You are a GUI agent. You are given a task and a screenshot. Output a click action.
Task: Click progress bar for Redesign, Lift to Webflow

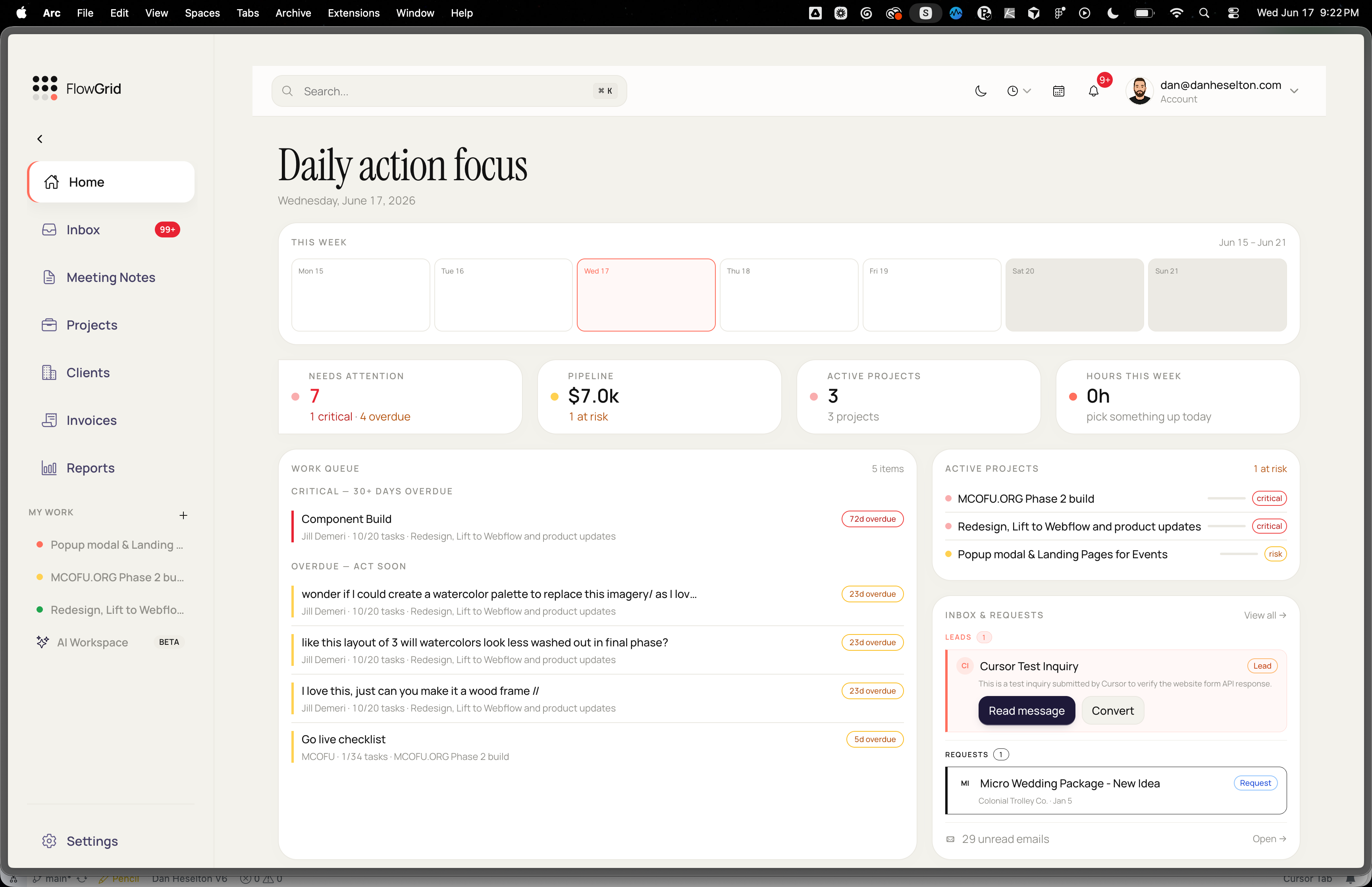(x=1226, y=526)
